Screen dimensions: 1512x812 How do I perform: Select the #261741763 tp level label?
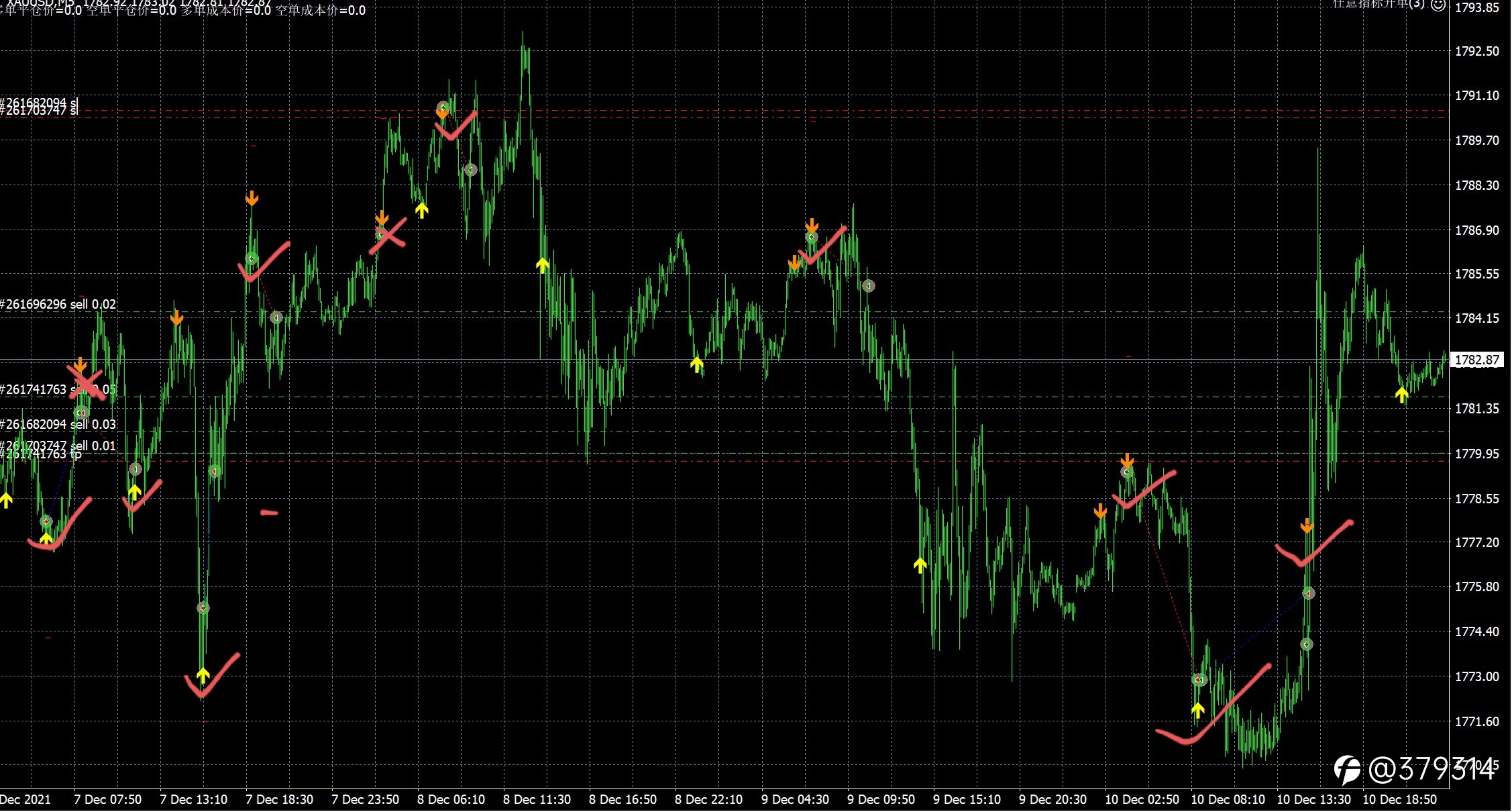41,454
